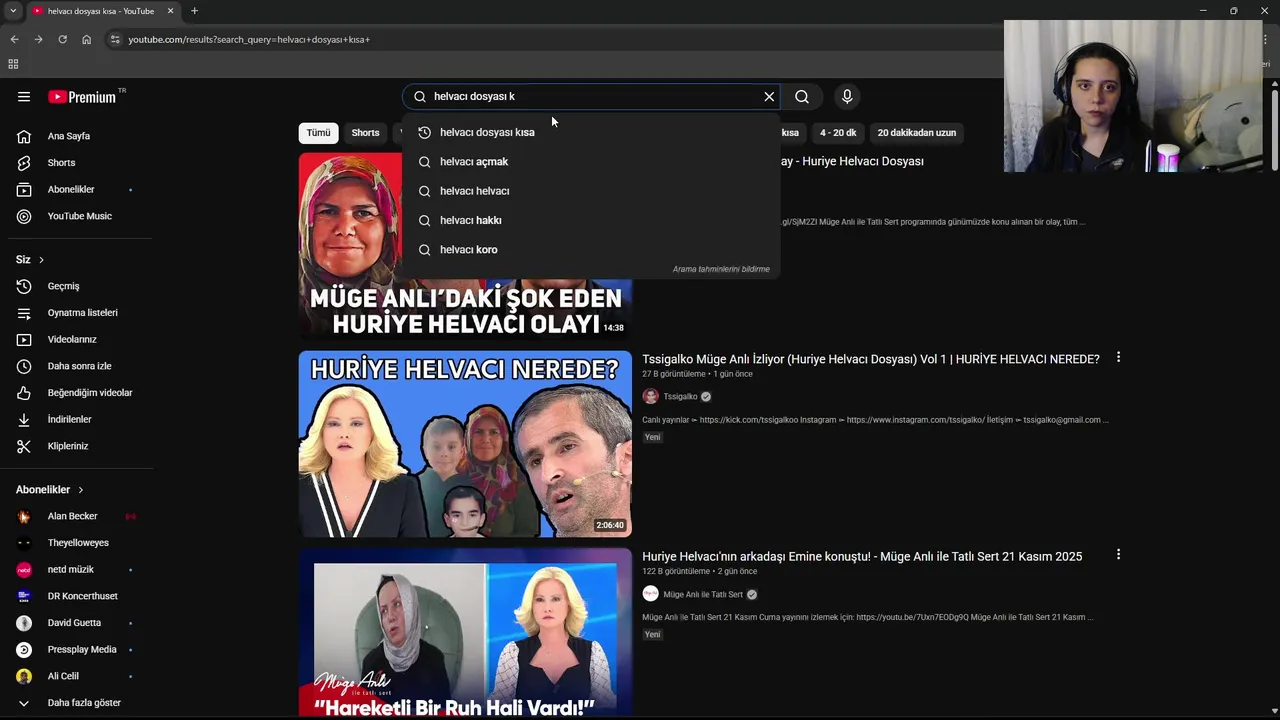Open Emine konuştu video title
Screen dimensions: 1280x720
click(x=862, y=557)
